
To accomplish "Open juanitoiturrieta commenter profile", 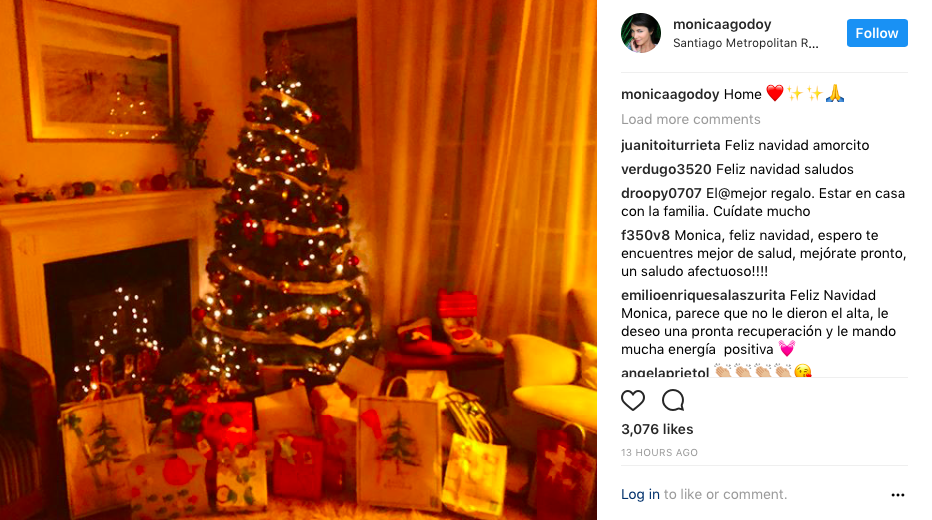I will (670, 146).
